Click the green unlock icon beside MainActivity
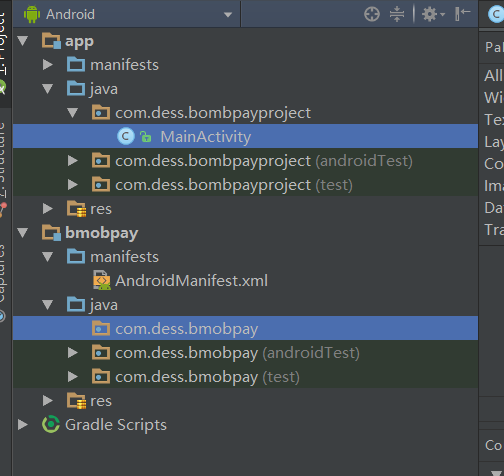The width and height of the screenshot is (504, 476). pos(145,137)
